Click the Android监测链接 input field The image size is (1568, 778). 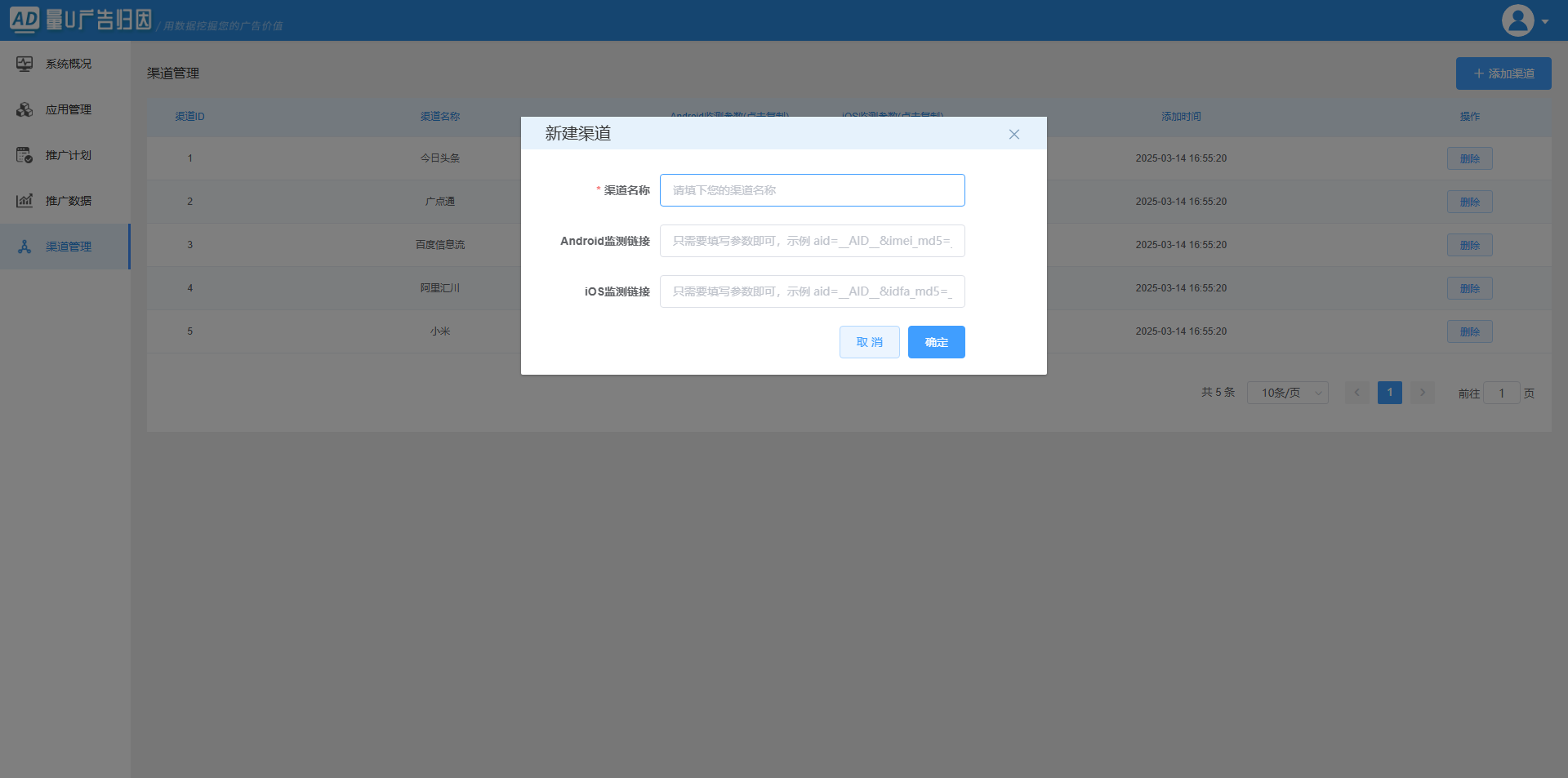813,241
